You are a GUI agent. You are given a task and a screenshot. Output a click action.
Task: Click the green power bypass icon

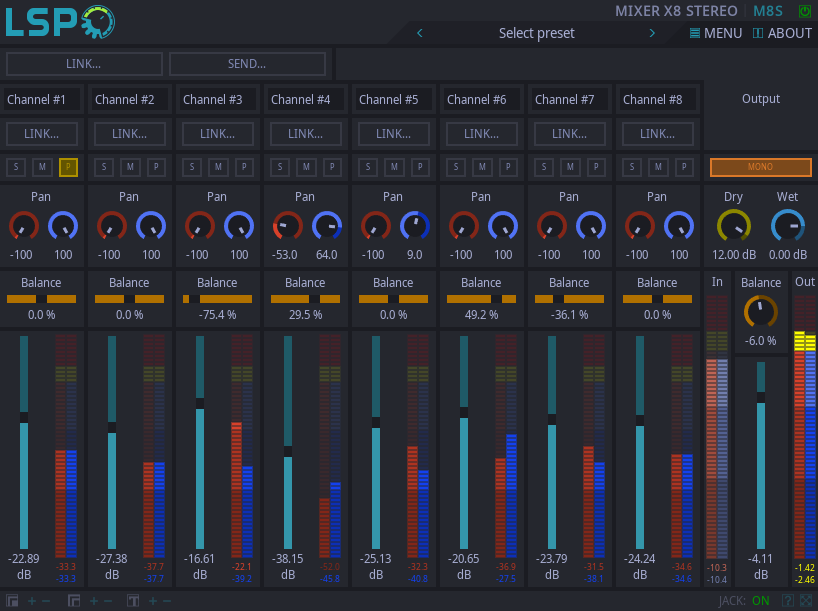[805, 11]
